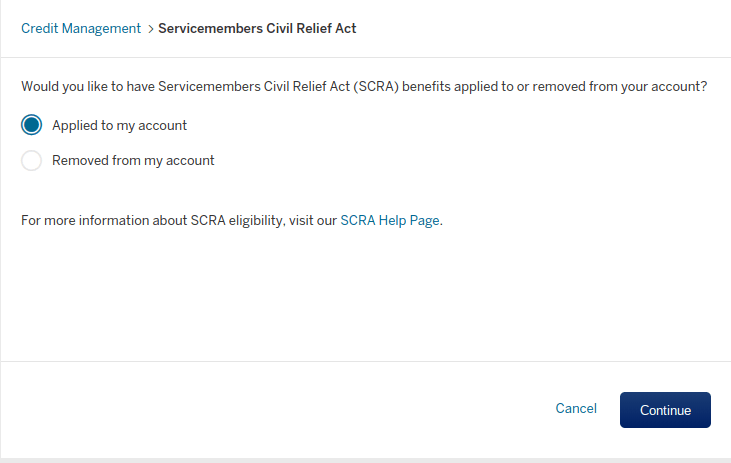Click the word 'Management' in the breadcrumb
Viewport: 731px width, 463px height.
tap(101, 28)
